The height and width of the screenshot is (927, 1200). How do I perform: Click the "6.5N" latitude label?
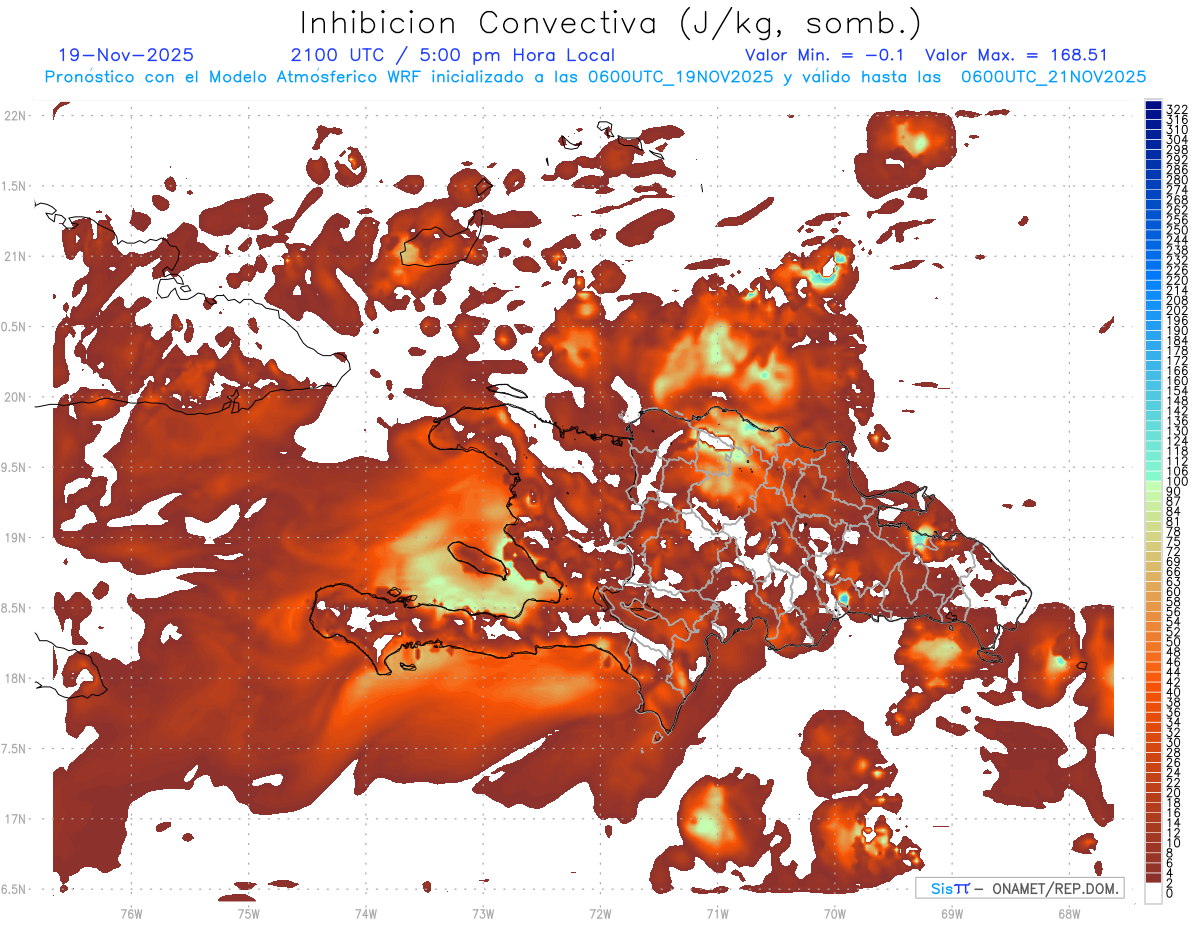tap(15, 889)
